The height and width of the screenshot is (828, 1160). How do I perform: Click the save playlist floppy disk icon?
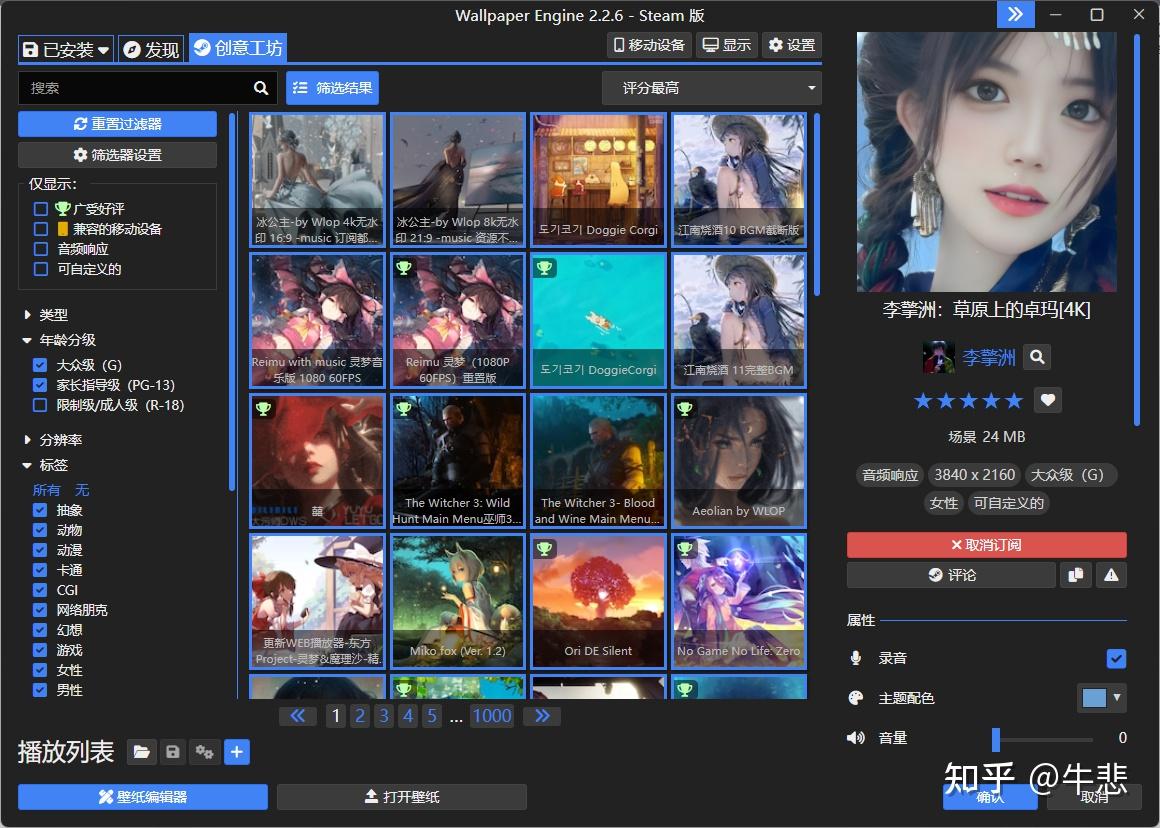tap(173, 753)
